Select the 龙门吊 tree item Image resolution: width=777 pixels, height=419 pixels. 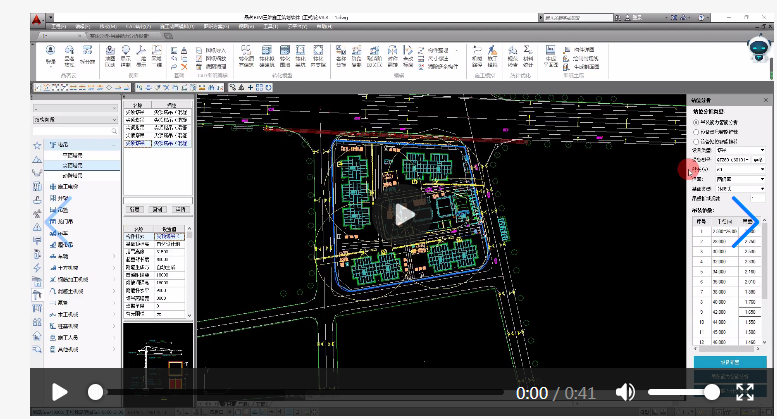point(65,222)
